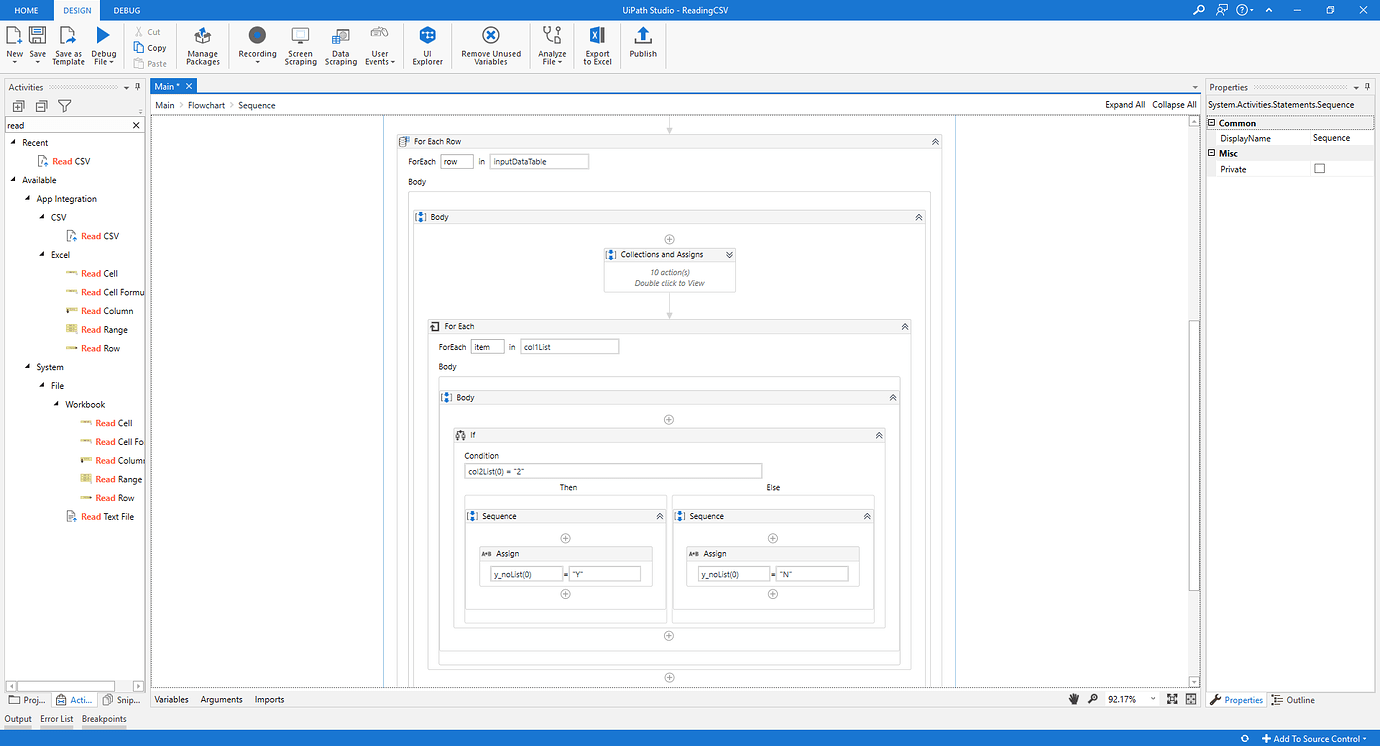Unpin the Properties panel
The height and width of the screenshot is (746, 1380).
click(1368, 86)
